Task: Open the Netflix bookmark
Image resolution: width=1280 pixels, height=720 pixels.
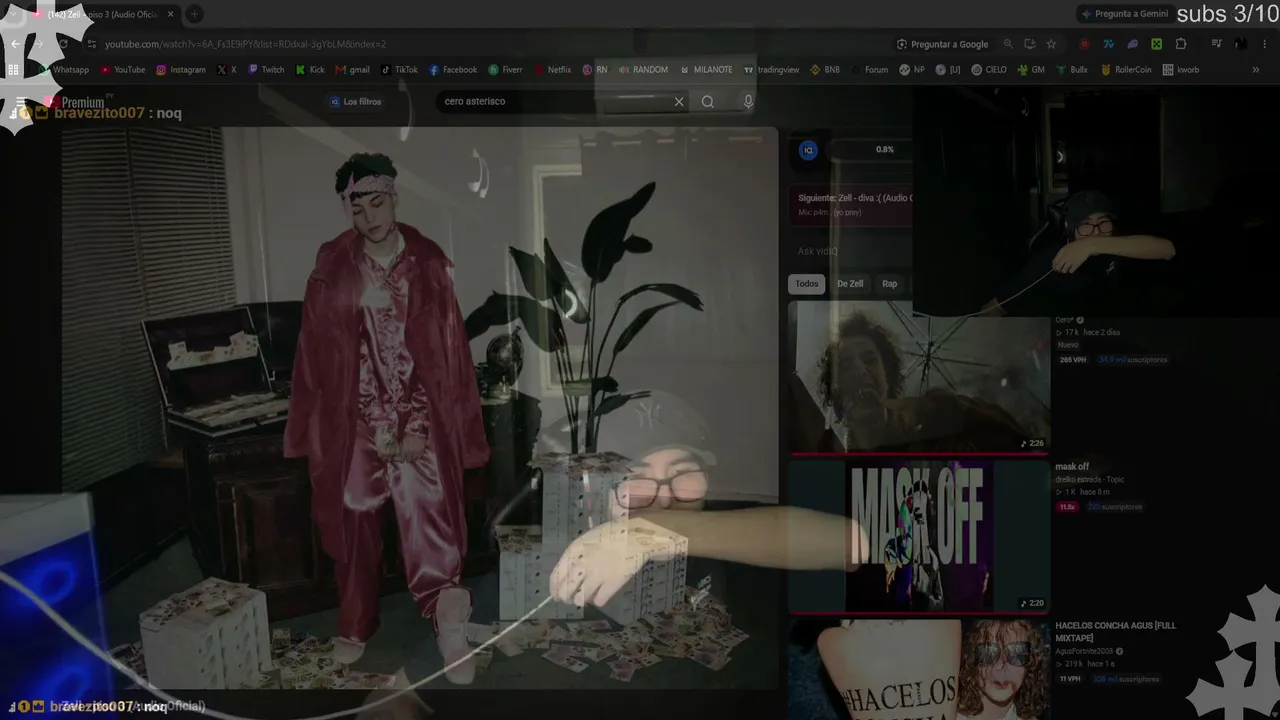Action: 553,70
